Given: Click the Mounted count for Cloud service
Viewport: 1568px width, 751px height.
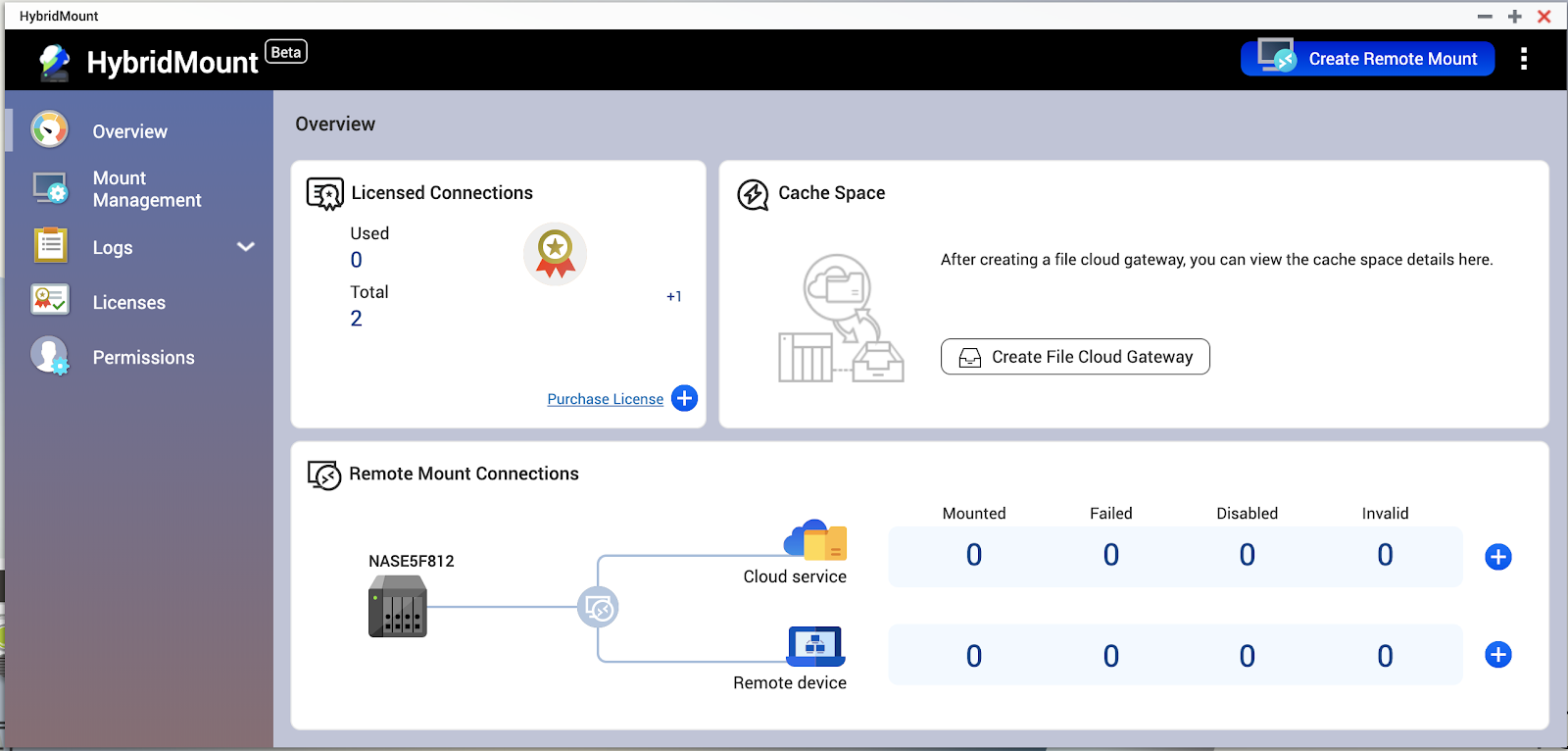Looking at the screenshot, I should (x=973, y=556).
